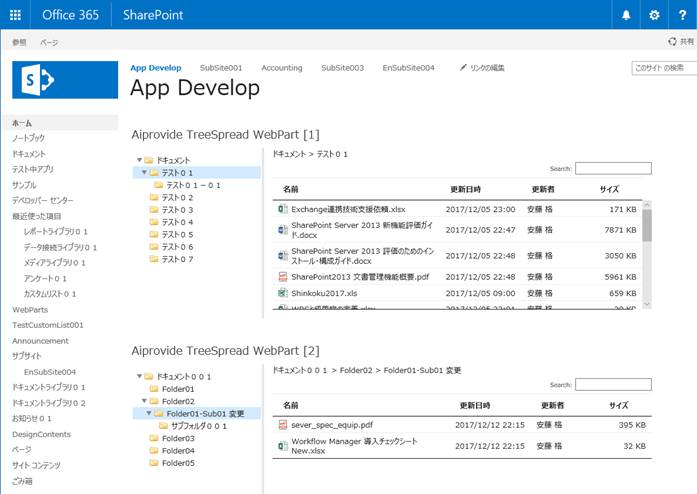Image resolution: width=697 pixels, height=494 pixels.
Task: Click the folder icon of テスト０１－０１
Action: [x=158, y=185]
